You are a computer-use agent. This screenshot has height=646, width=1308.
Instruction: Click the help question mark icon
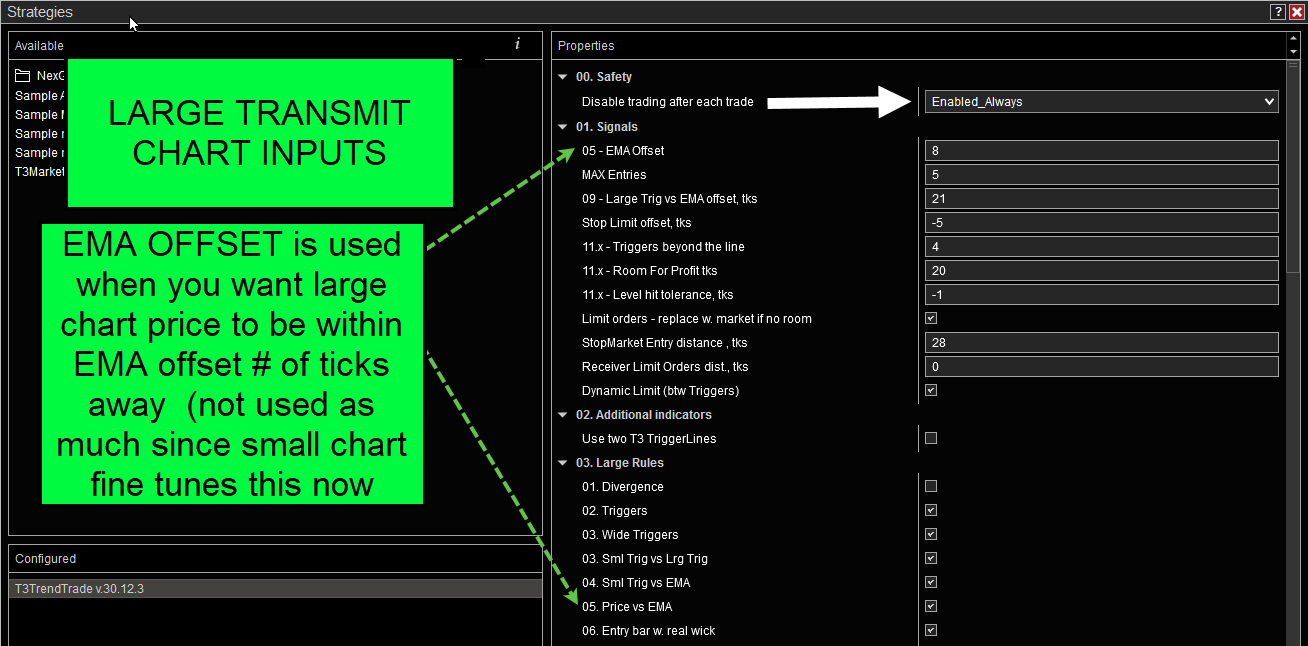1278,12
